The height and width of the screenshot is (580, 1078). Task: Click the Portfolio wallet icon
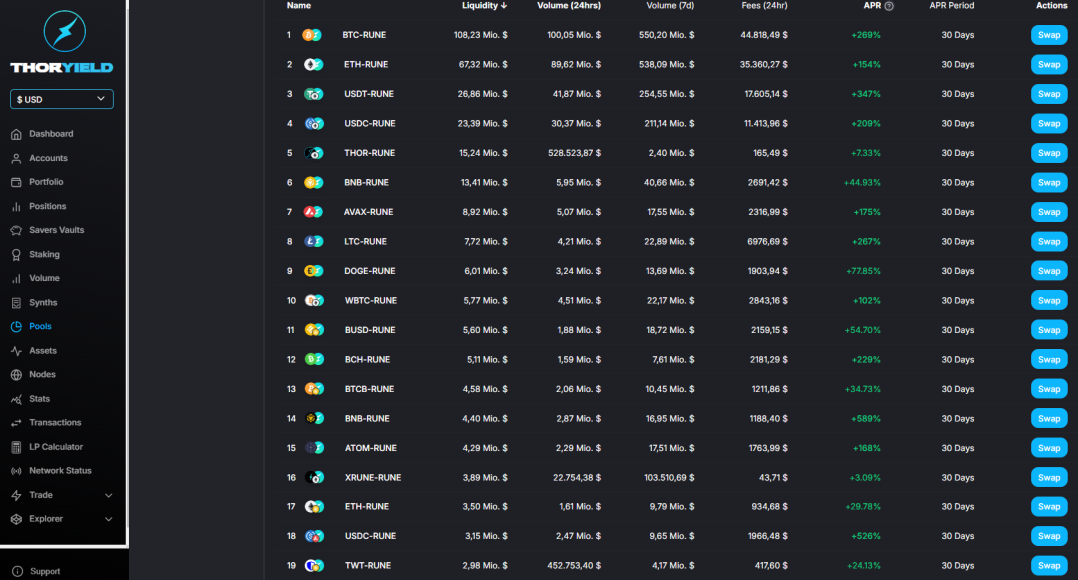16,182
